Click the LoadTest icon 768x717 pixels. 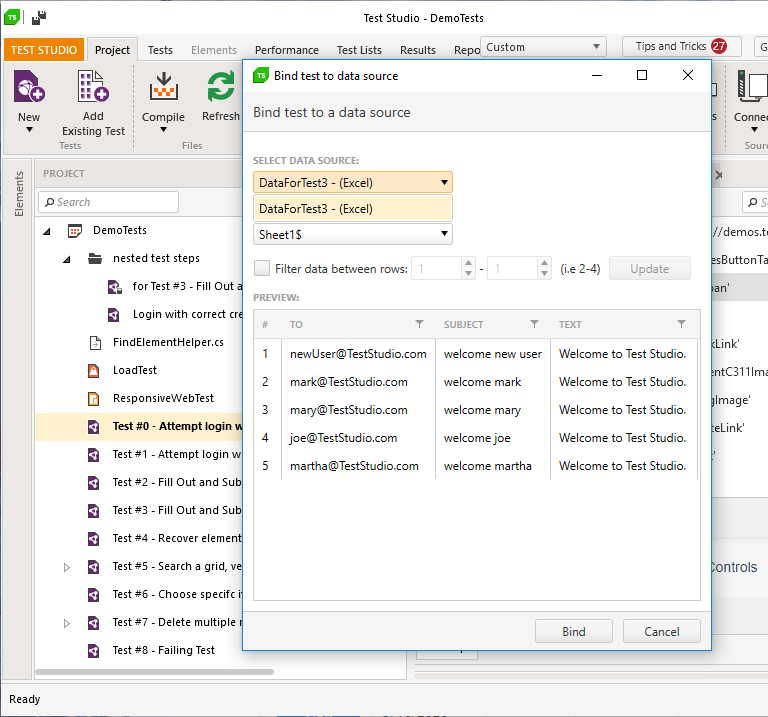coord(94,371)
